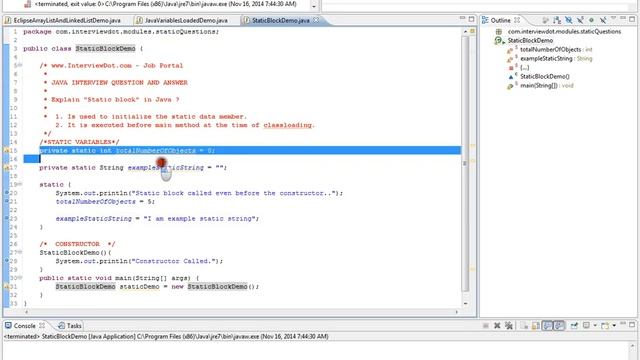Click the editor vertical scrollbar thumb

pos(465,163)
